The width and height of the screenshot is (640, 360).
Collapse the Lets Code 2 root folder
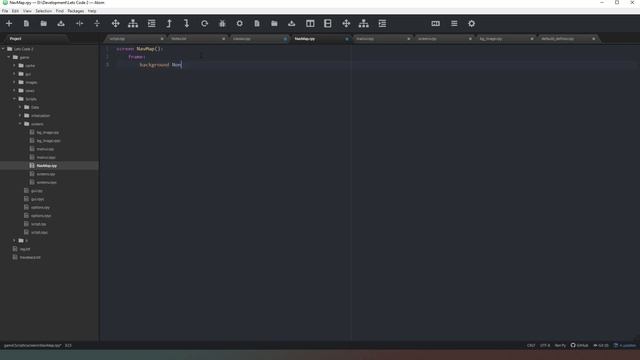click(3, 49)
